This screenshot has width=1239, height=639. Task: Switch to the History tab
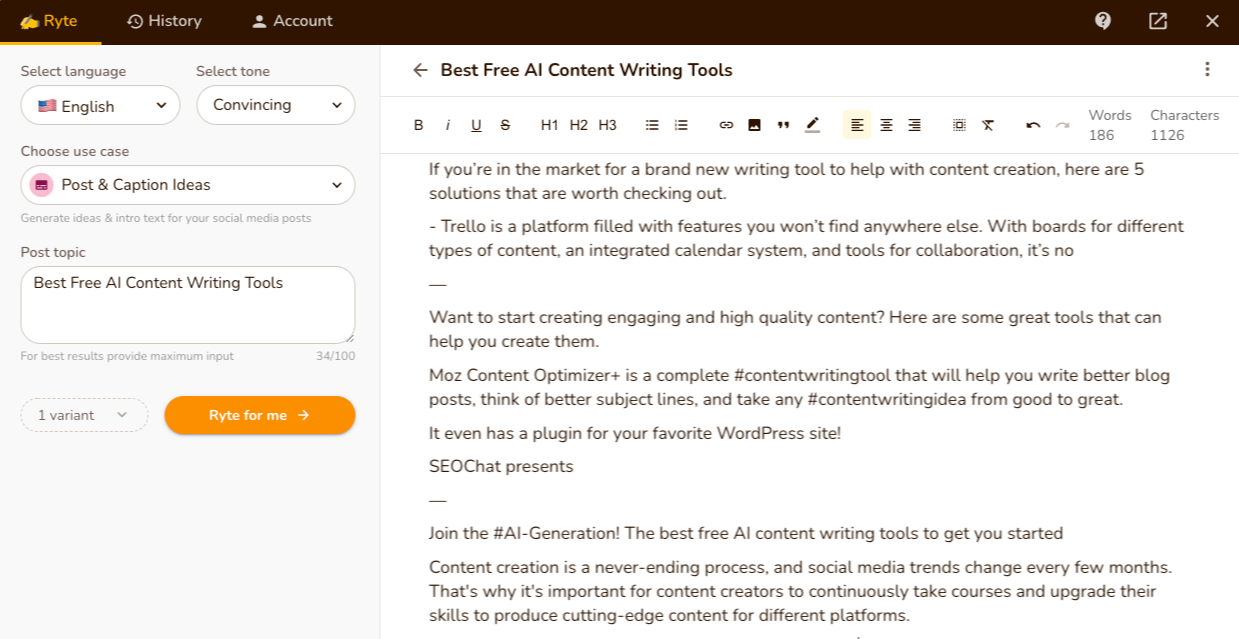tap(164, 21)
